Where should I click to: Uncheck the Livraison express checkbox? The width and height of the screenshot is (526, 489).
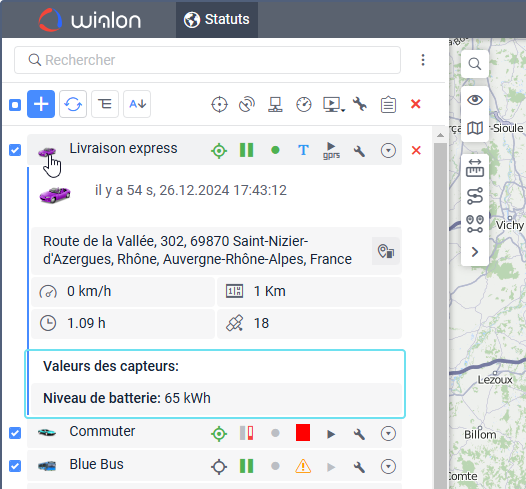pos(15,150)
